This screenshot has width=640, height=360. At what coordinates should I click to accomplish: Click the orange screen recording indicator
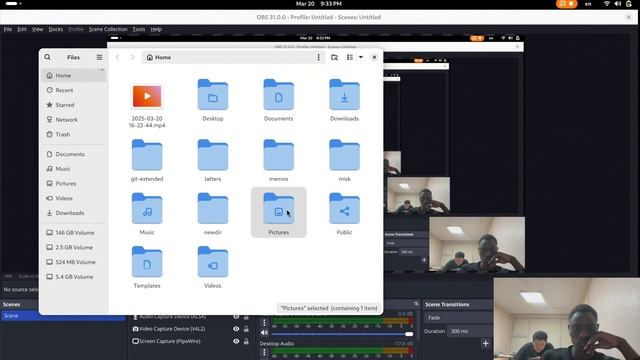point(567,4)
